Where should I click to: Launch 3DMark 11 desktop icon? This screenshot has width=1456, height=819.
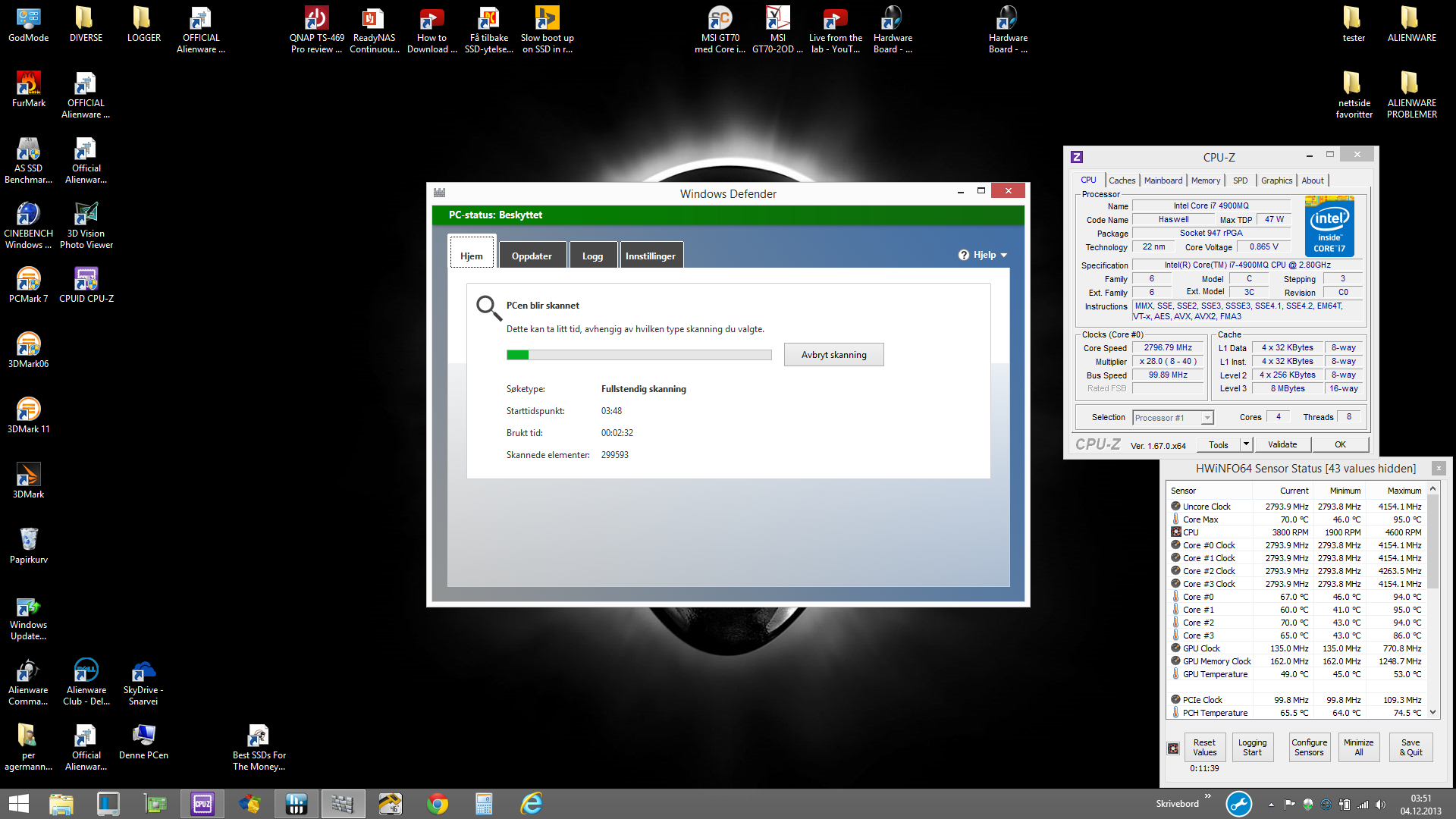click(x=29, y=416)
